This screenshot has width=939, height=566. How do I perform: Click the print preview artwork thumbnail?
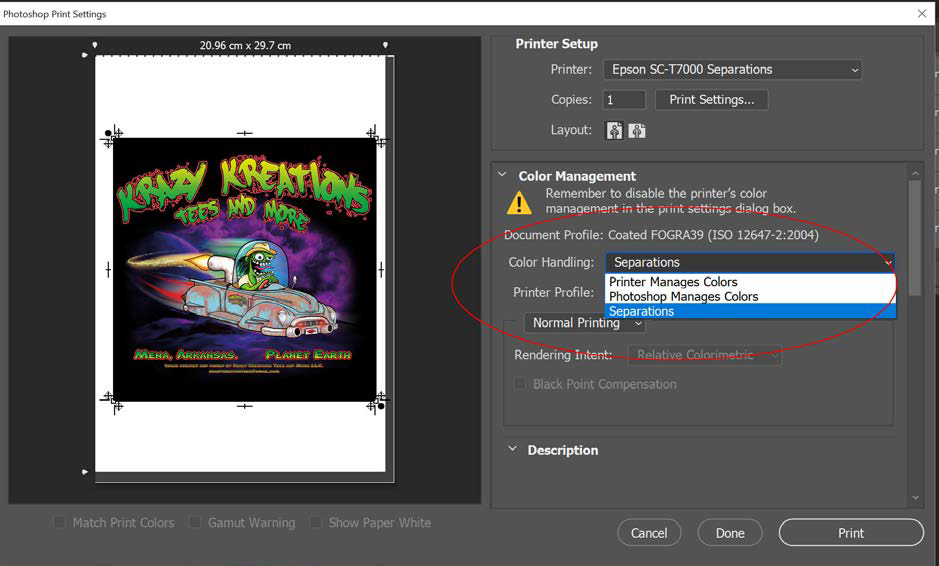click(245, 270)
